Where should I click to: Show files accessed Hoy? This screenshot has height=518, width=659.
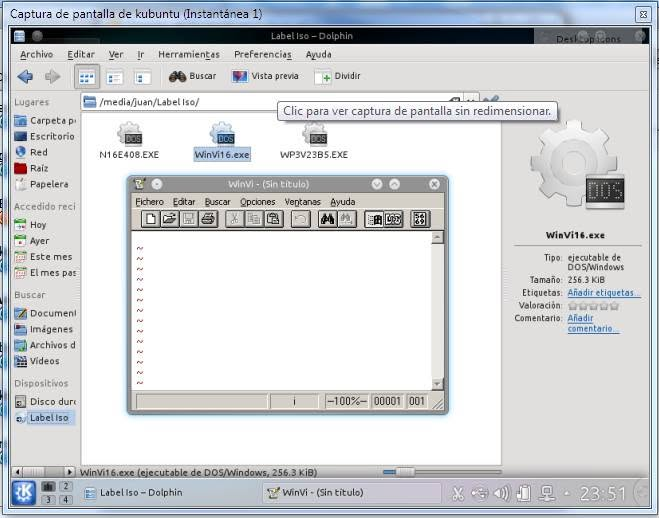(30, 225)
